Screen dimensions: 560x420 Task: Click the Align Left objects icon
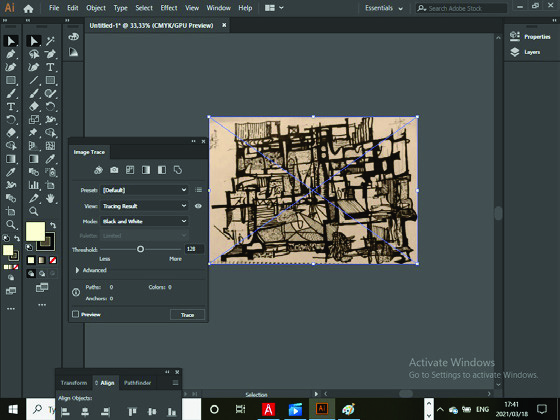tap(65, 412)
